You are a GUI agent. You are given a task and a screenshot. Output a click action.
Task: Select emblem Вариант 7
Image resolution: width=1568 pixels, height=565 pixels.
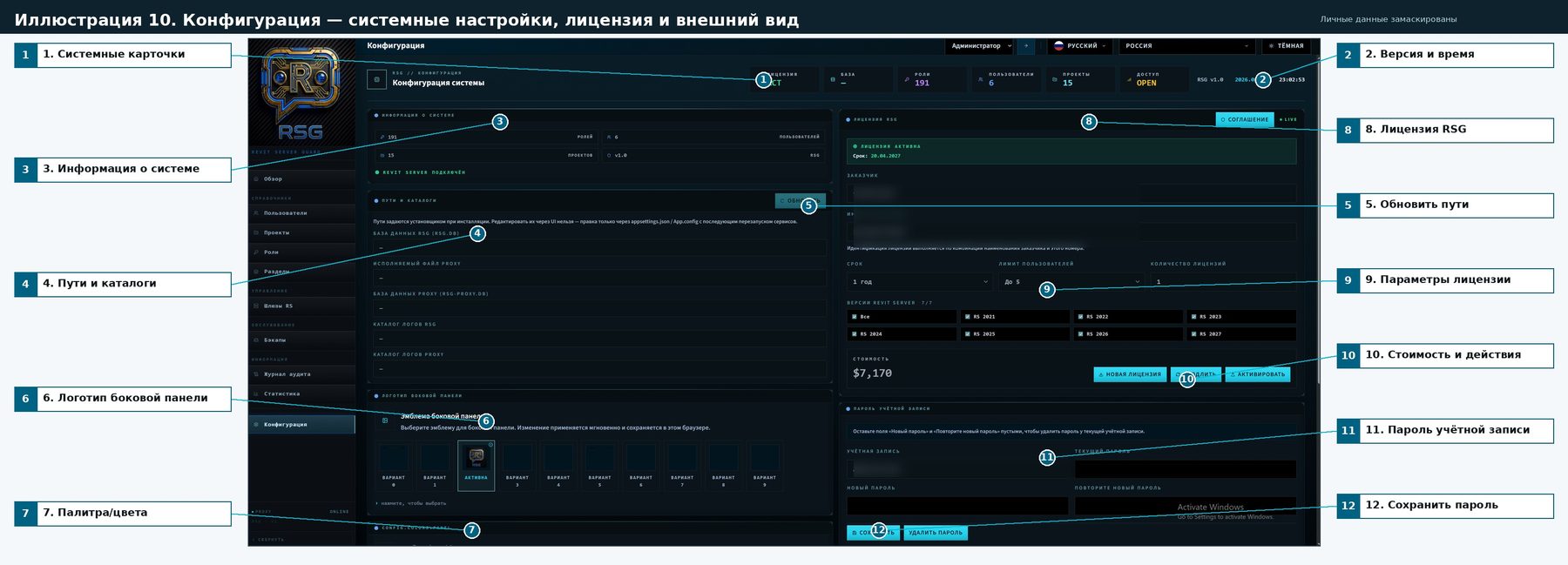pos(682,466)
